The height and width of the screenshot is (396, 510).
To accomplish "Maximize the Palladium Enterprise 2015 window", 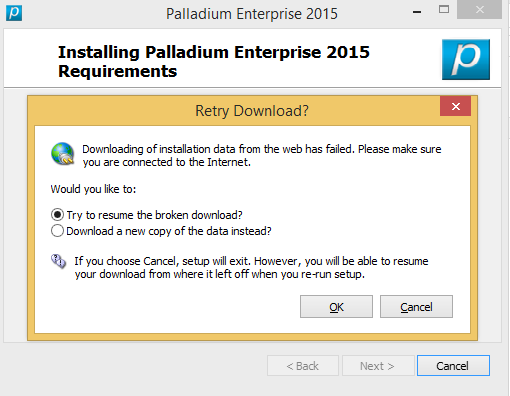I will 444,10.
